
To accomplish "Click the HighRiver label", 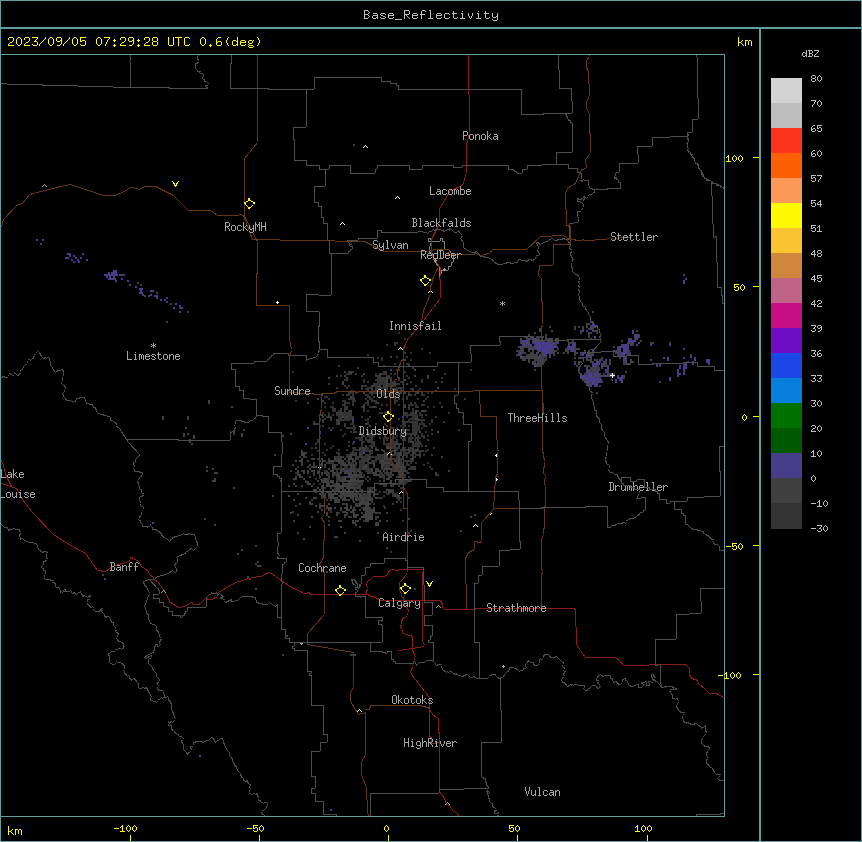I will (430, 743).
